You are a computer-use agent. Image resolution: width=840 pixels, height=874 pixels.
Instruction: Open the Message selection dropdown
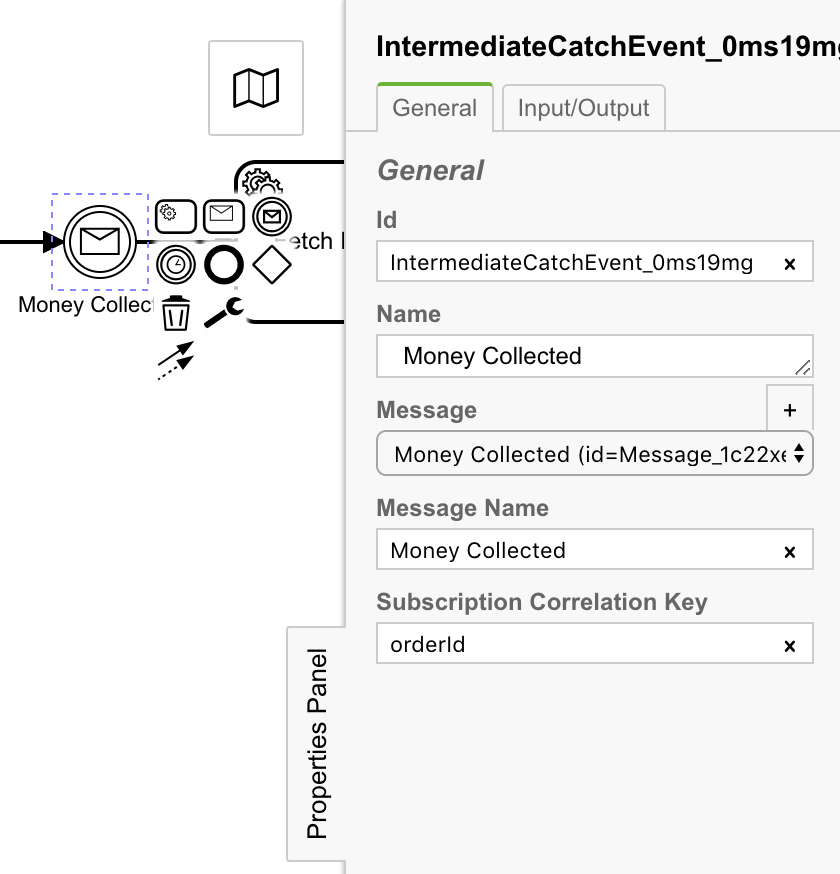pyautogui.click(x=594, y=454)
